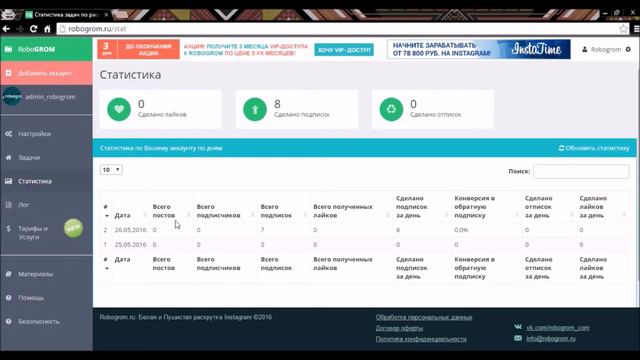This screenshot has height=360, width=640.
Task: Click the Сделано подписок stat card
Action: pos(297,109)
